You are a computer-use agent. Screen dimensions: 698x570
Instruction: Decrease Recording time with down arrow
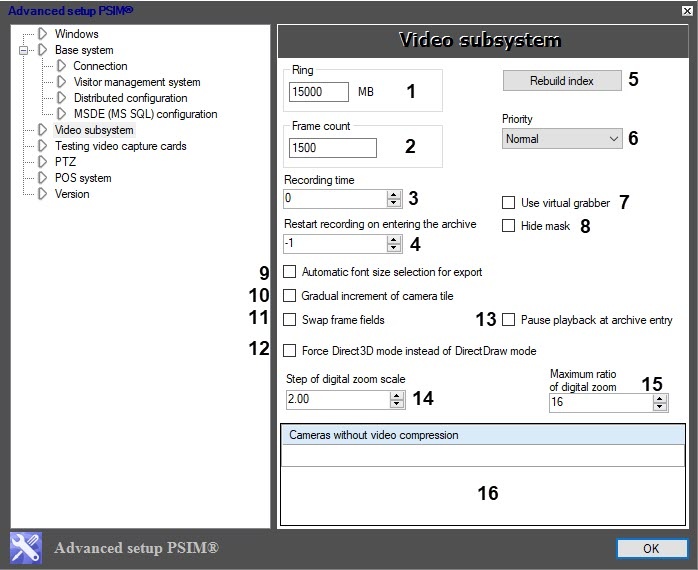point(394,203)
